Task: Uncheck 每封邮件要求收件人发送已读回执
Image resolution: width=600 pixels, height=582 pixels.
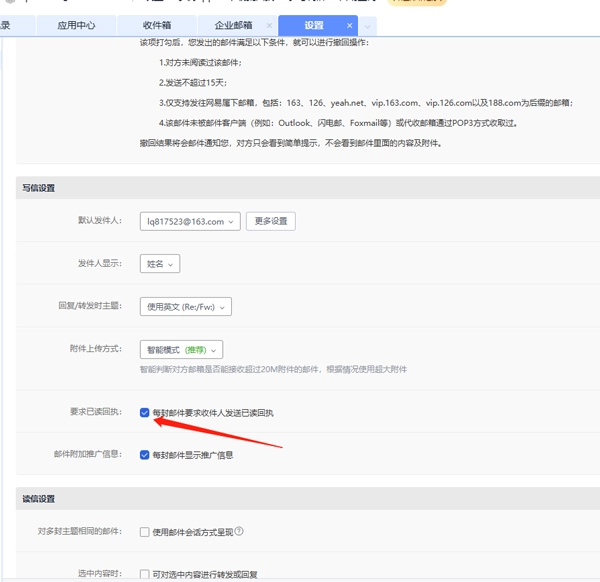Action: tap(145, 412)
